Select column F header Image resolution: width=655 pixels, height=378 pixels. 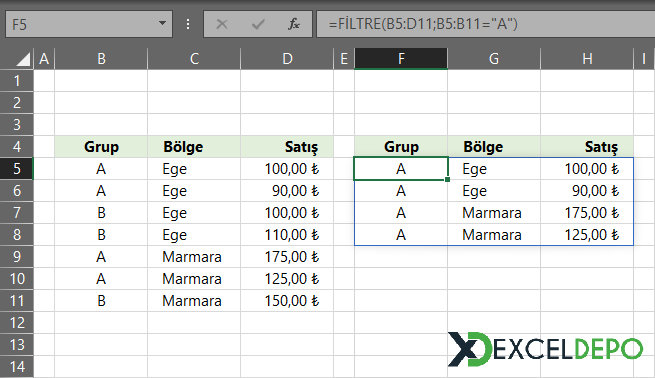[x=401, y=58]
